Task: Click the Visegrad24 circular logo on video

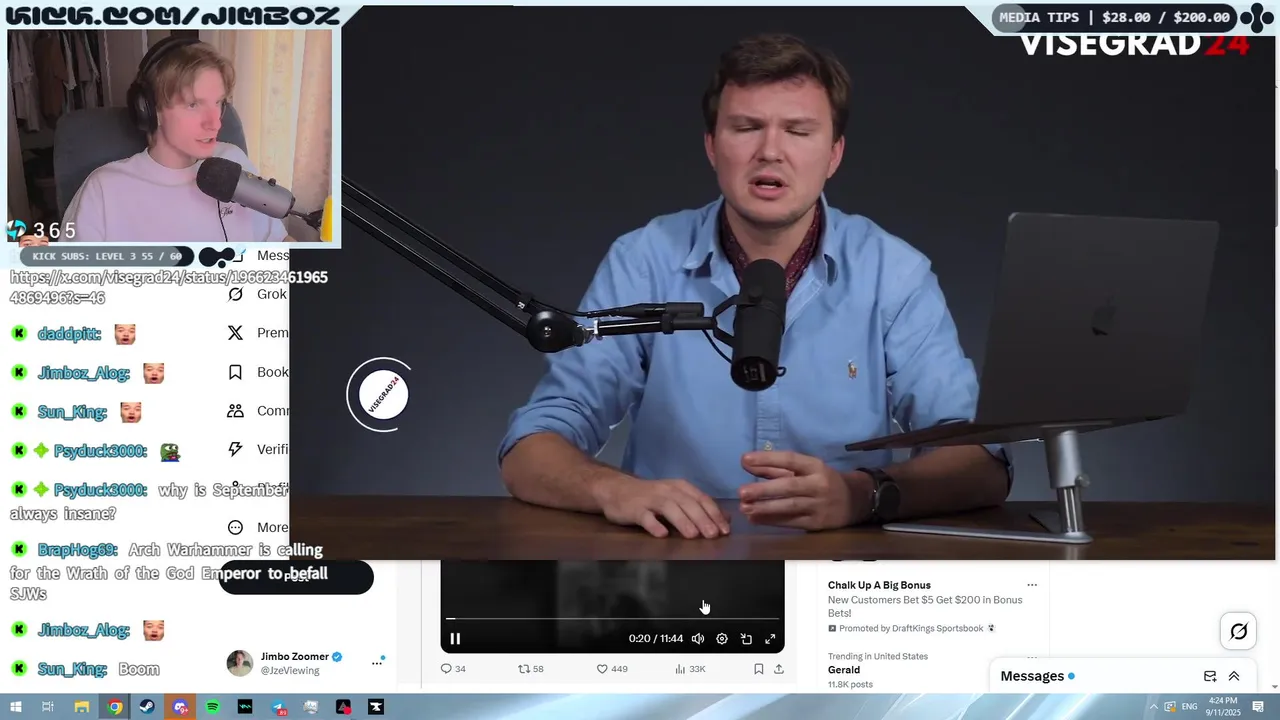Action: 381,395
